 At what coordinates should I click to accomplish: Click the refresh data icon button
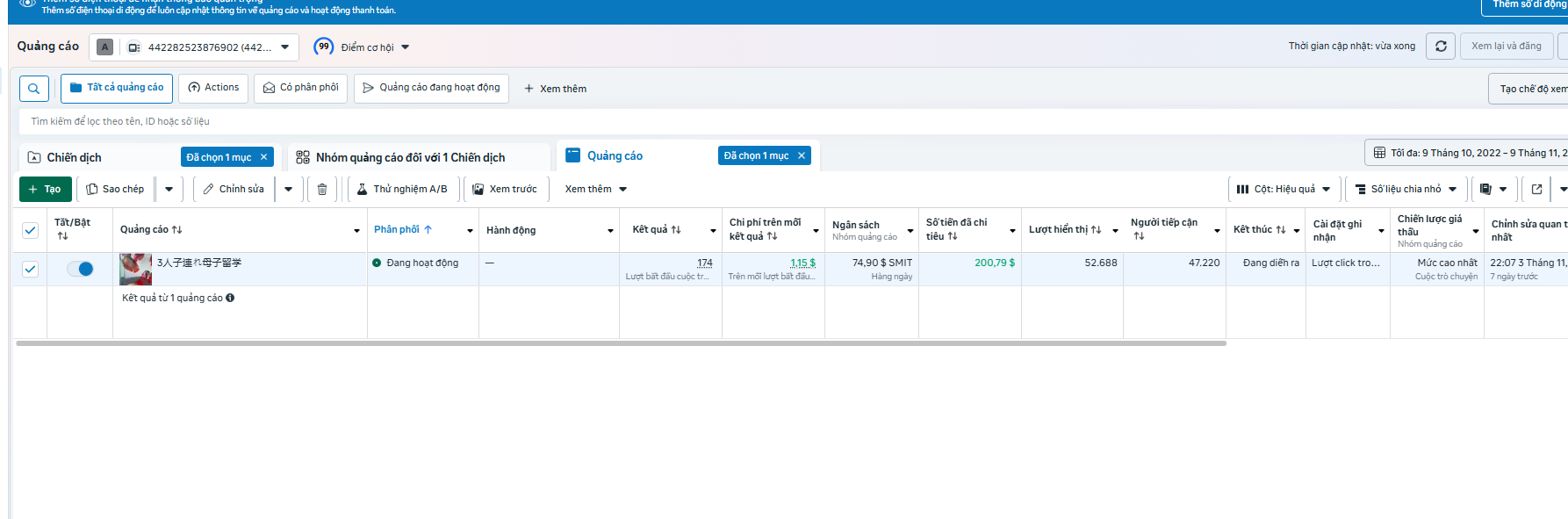pos(1441,47)
